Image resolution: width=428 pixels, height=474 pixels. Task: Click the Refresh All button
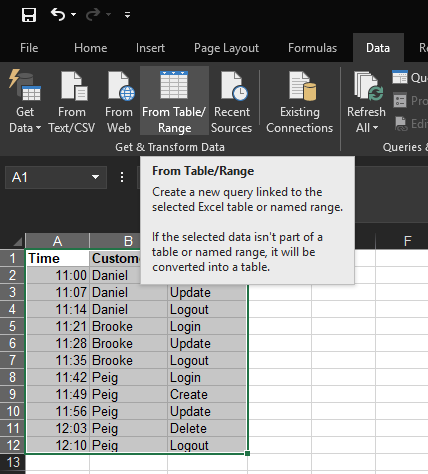(x=366, y=101)
